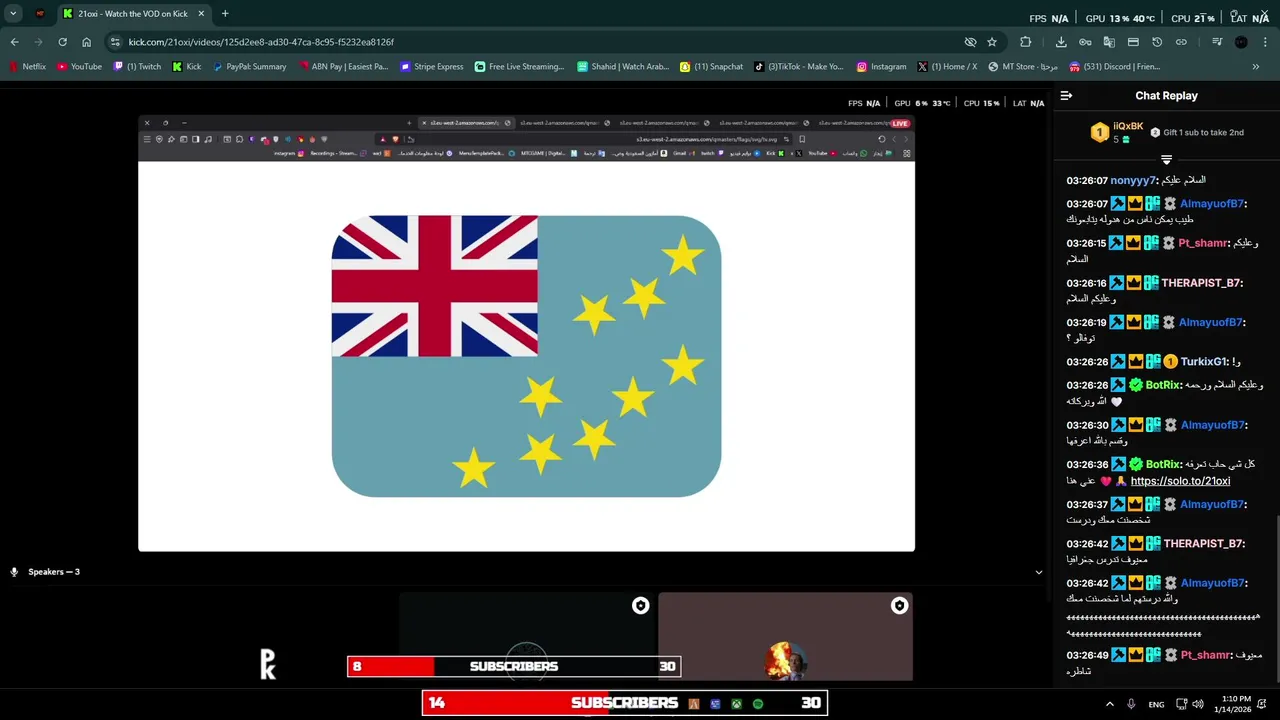Click Pt_shamr's name at 03:26:15
This screenshot has width=1280, height=720.
point(1203,243)
